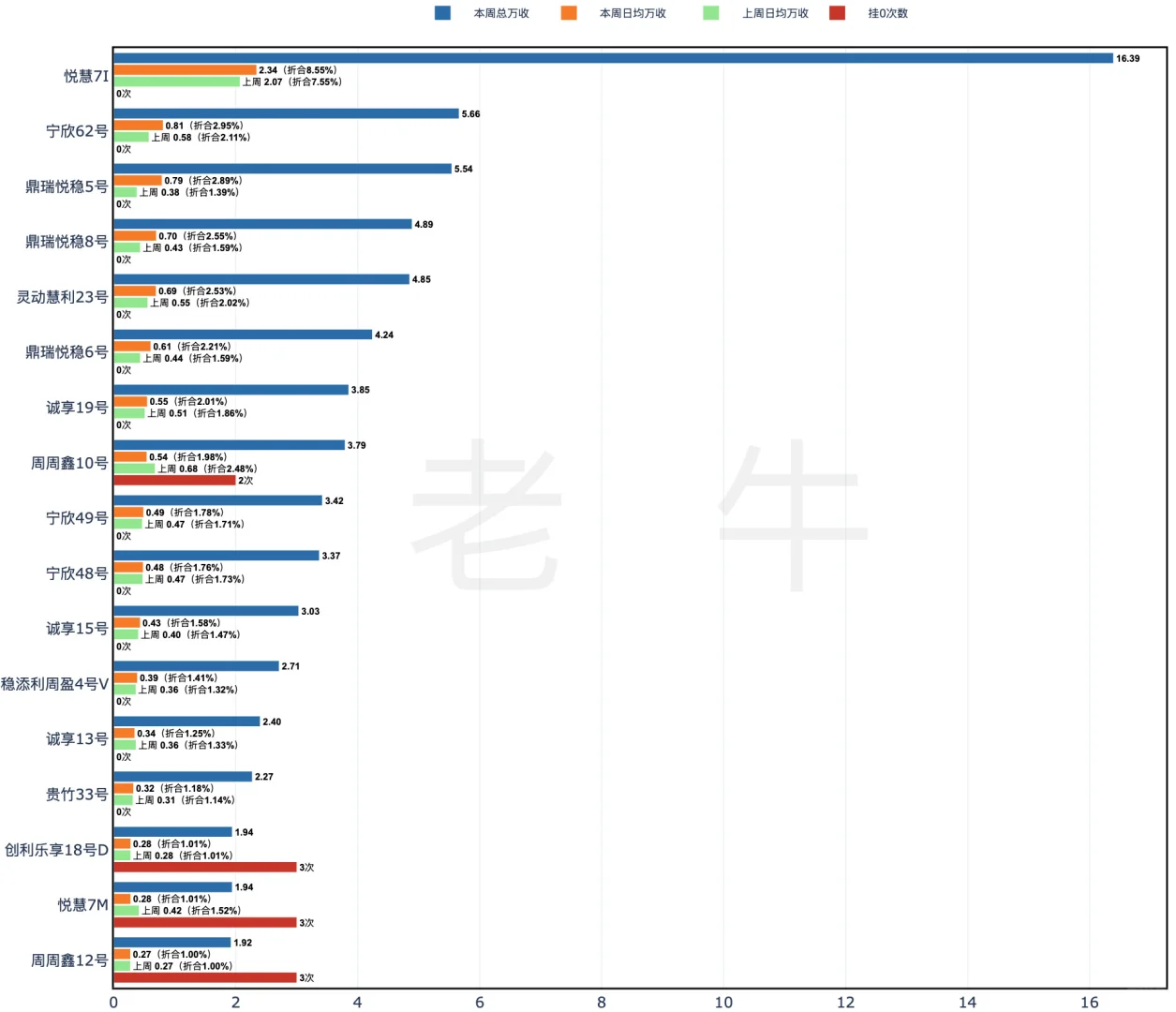The height and width of the screenshot is (1012, 1176).
Task: Select the 贵竹33号 axis label
Action: [77, 794]
